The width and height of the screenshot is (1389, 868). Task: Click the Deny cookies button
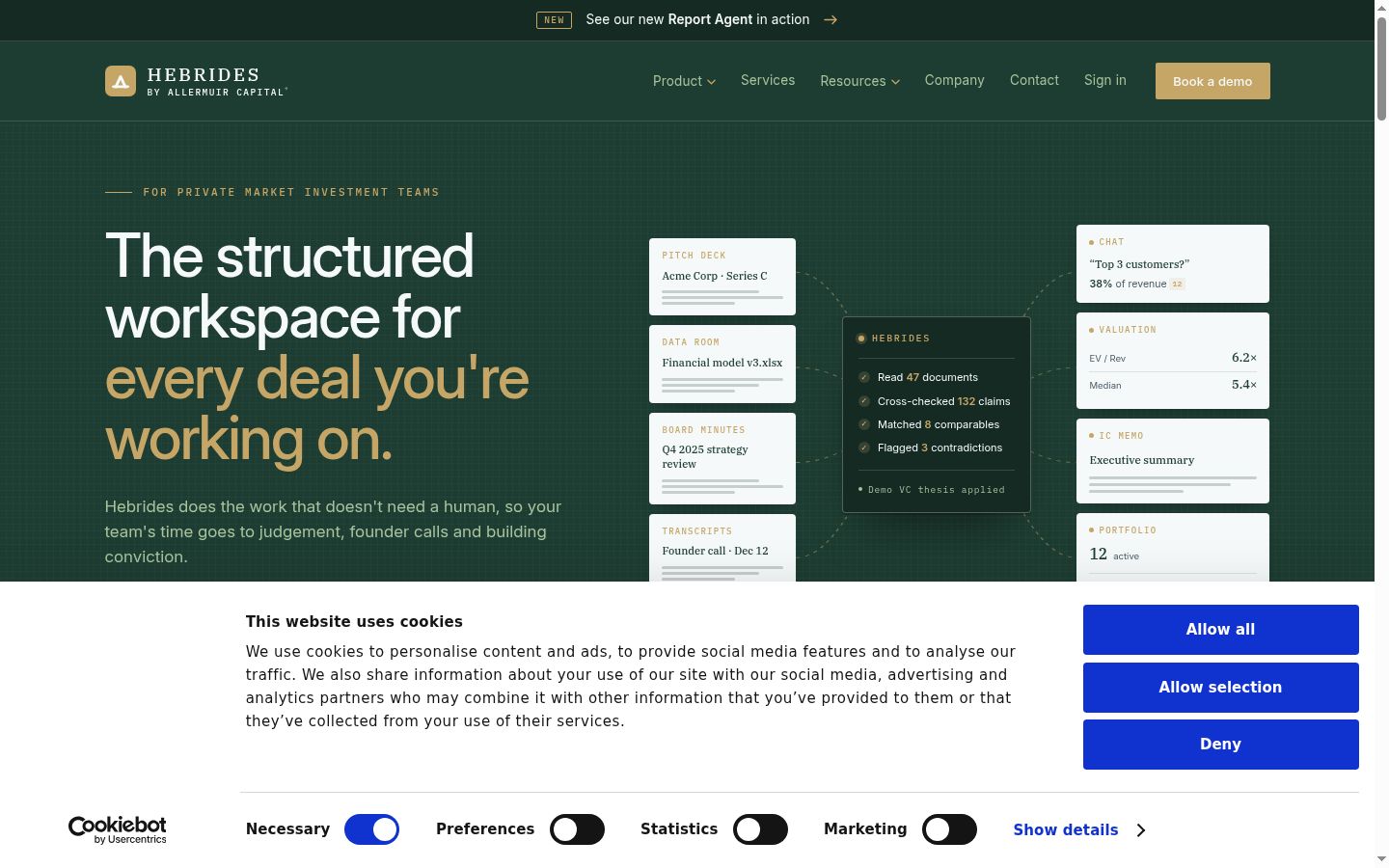click(1221, 745)
